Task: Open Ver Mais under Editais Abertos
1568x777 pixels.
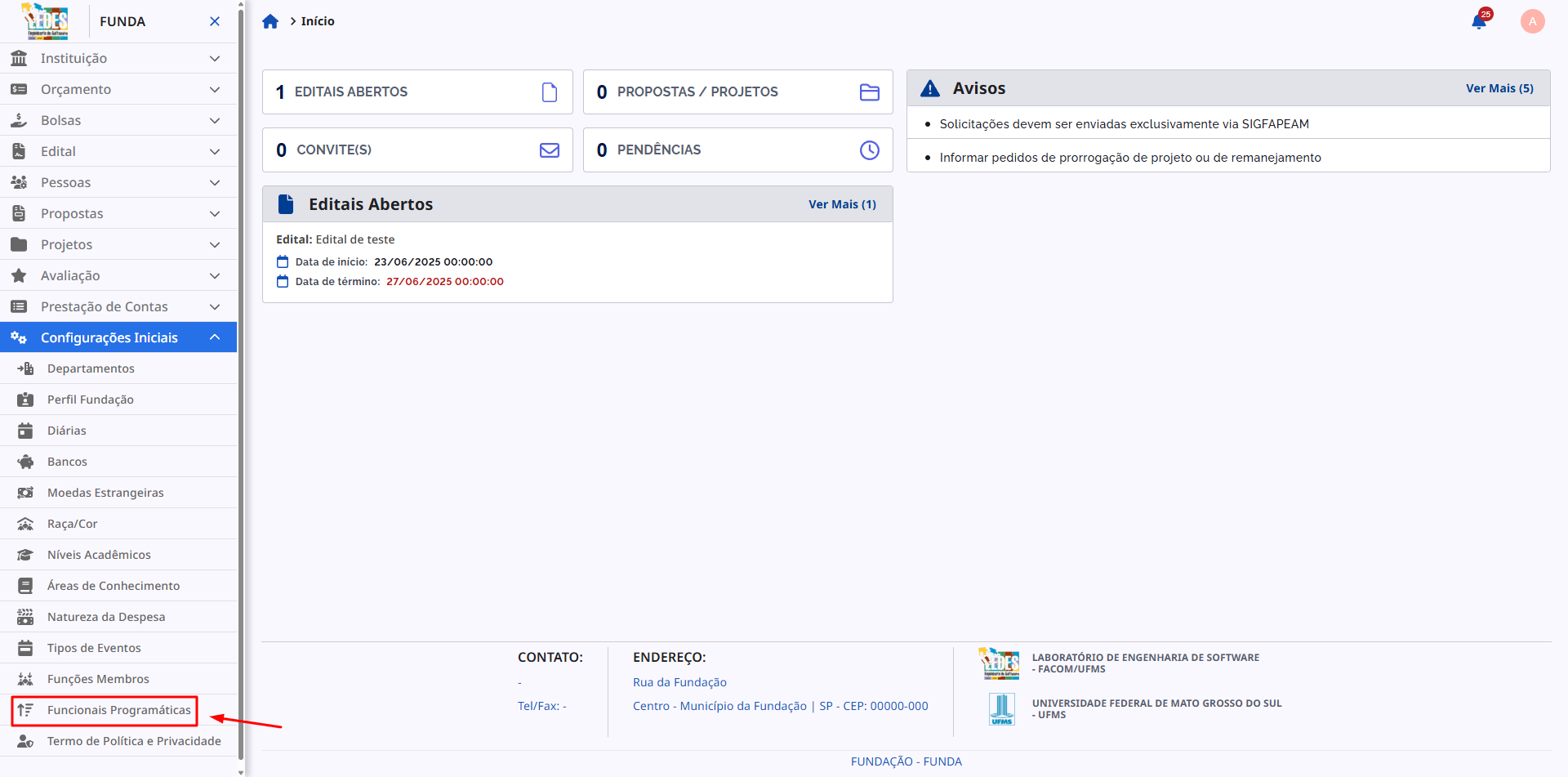Action: tap(842, 204)
